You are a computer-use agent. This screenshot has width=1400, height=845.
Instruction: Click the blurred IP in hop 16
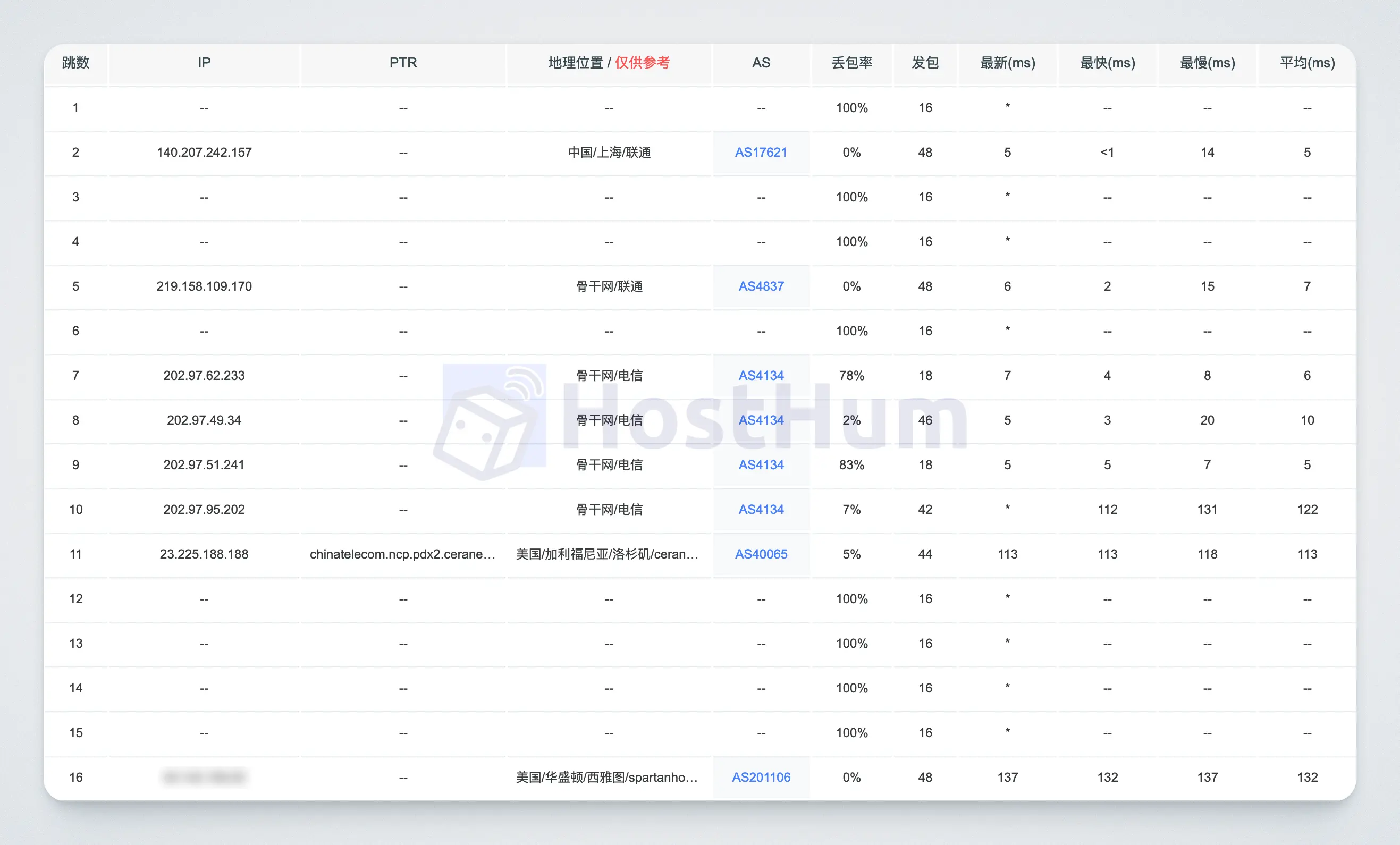pos(204,778)
